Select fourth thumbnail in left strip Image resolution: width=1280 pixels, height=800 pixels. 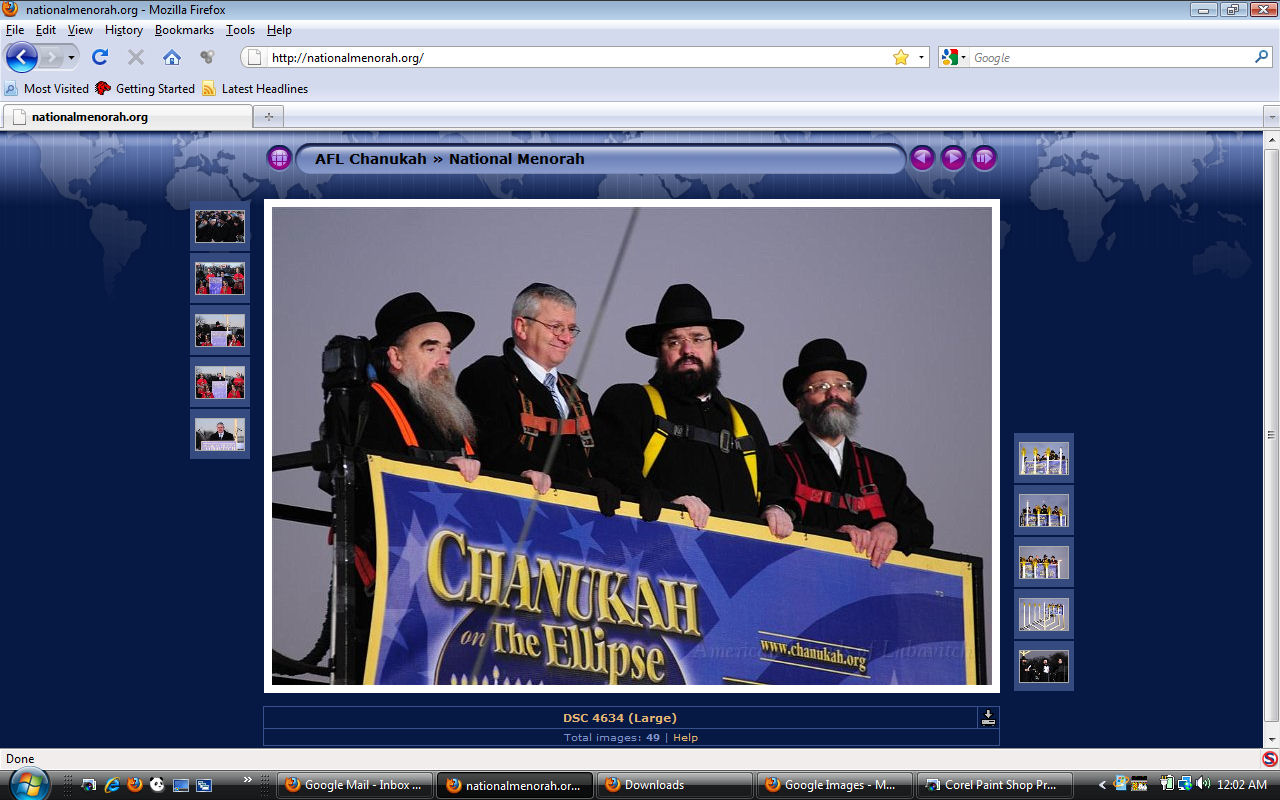(220, 382)
